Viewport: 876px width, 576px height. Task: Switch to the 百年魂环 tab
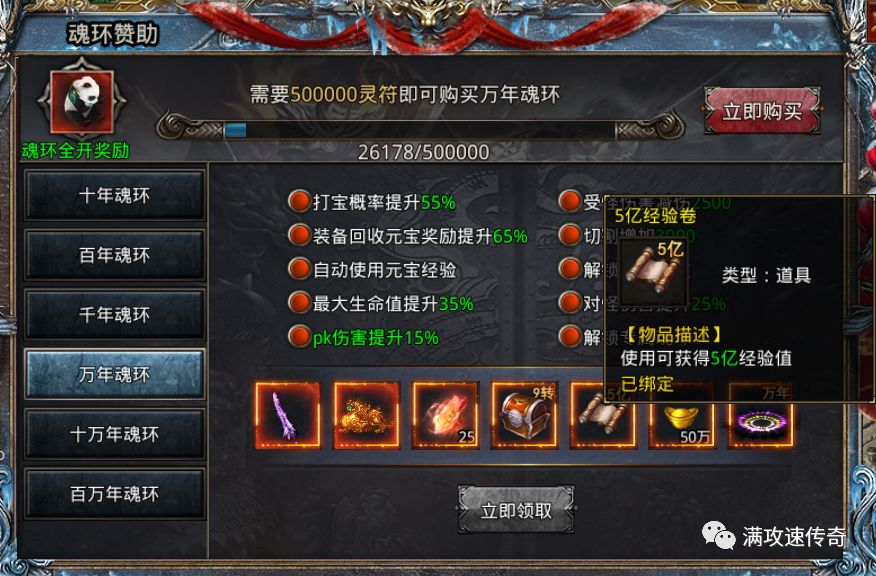[x=115, y=255]
